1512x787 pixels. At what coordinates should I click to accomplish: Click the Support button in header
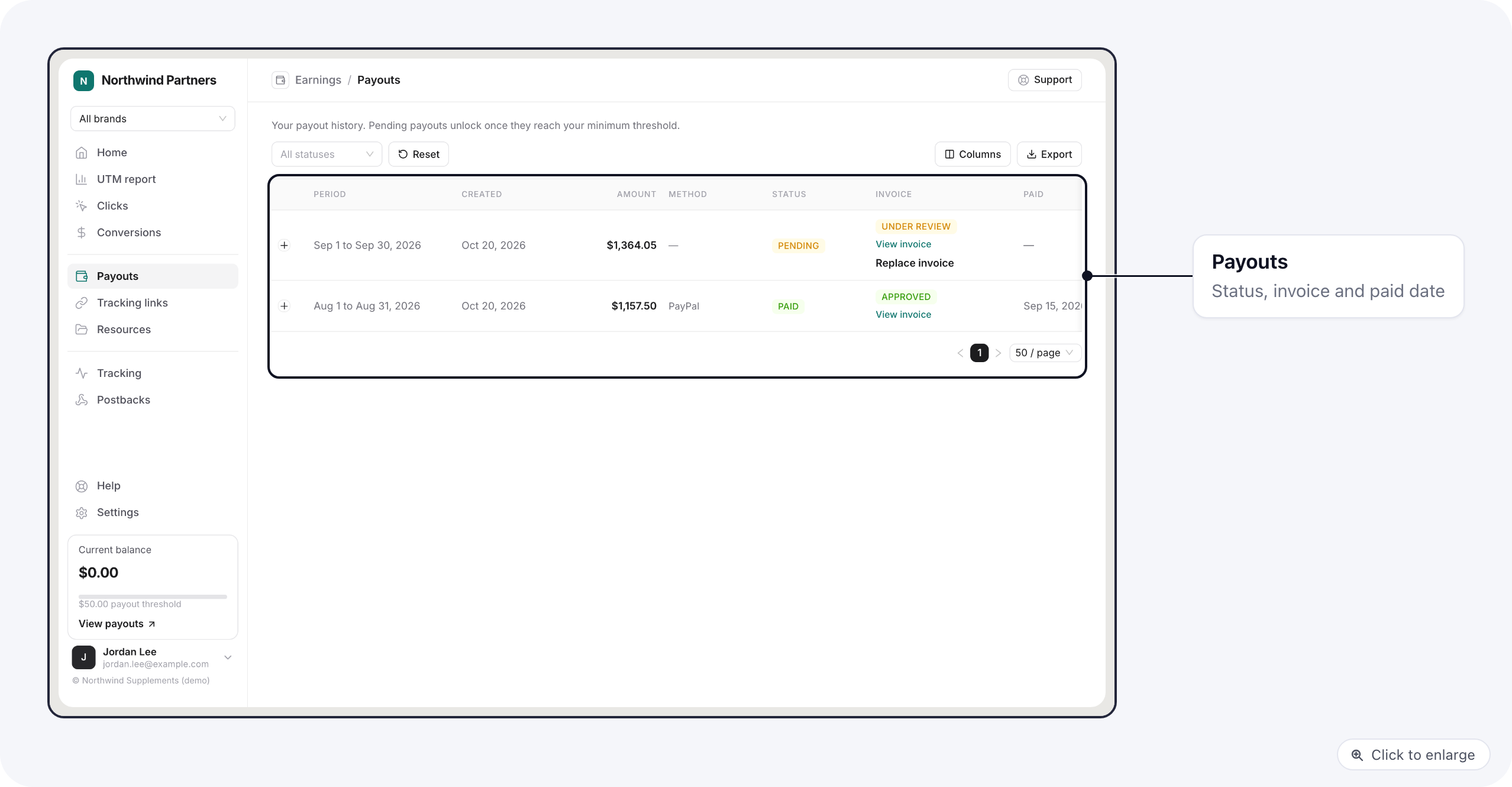[x=1045, y=80]
